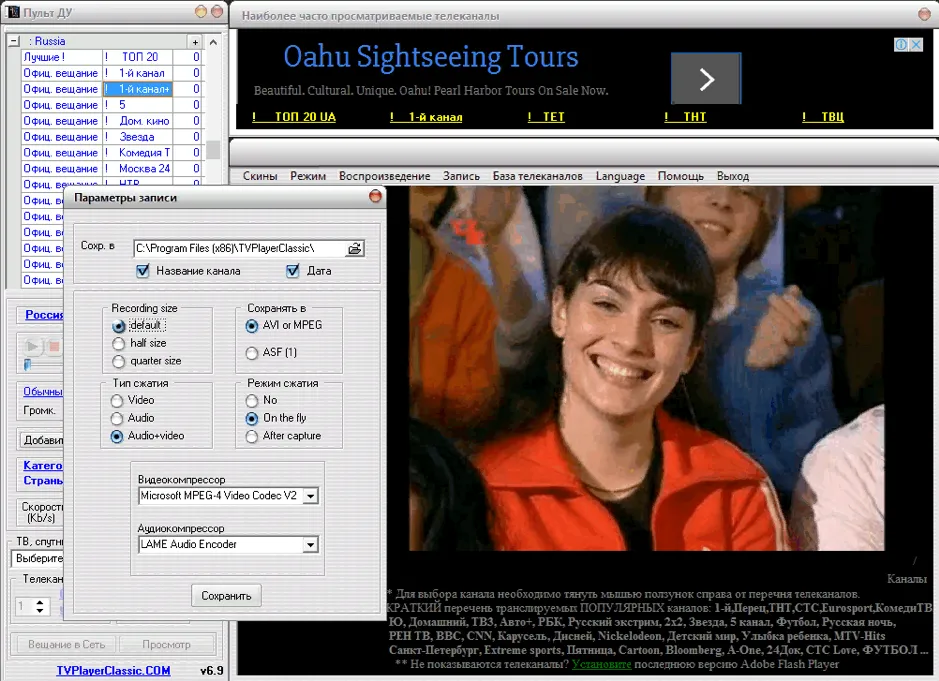Open the Аудиокомпрессор dropdown
The width and height of the screenshot is (939, 681).
tap(310, 544)
